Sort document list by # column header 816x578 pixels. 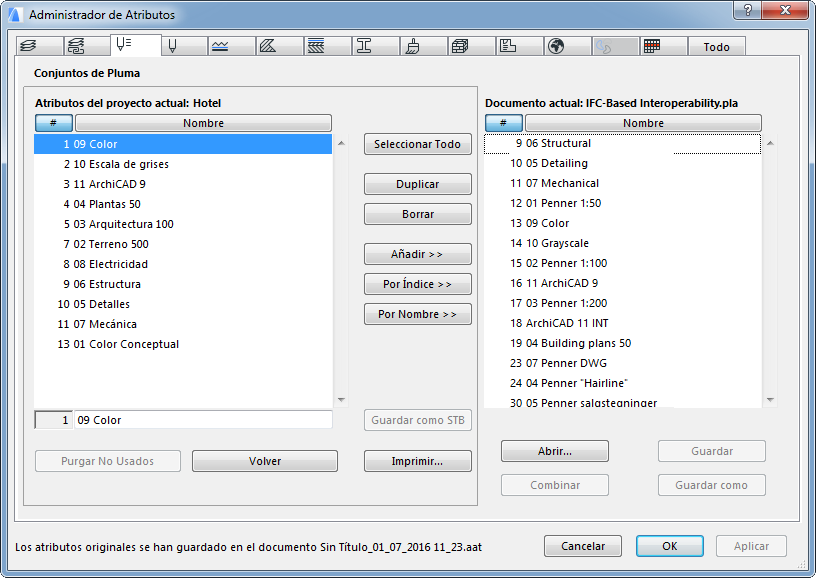503,123
